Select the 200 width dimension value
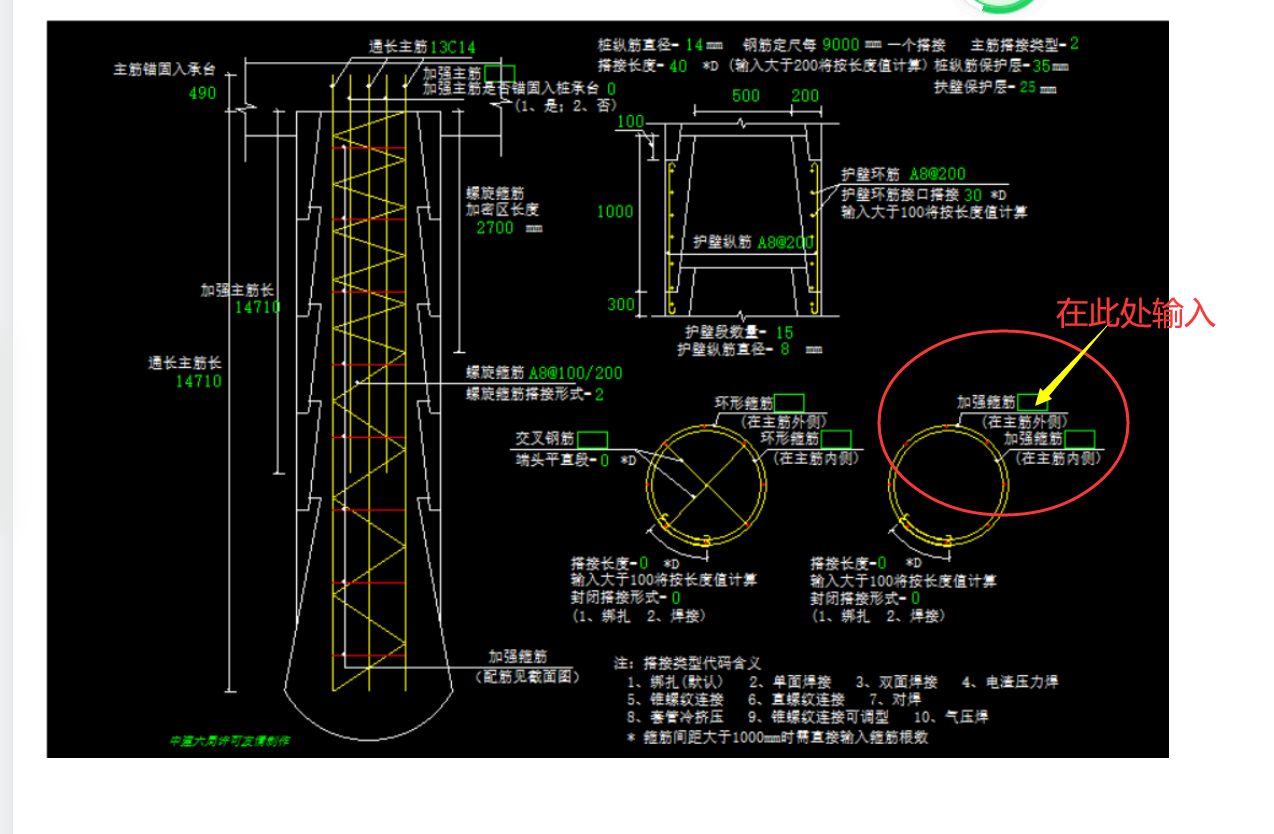Viewport: 1274px width, 834px height. [x=805, y=97]
